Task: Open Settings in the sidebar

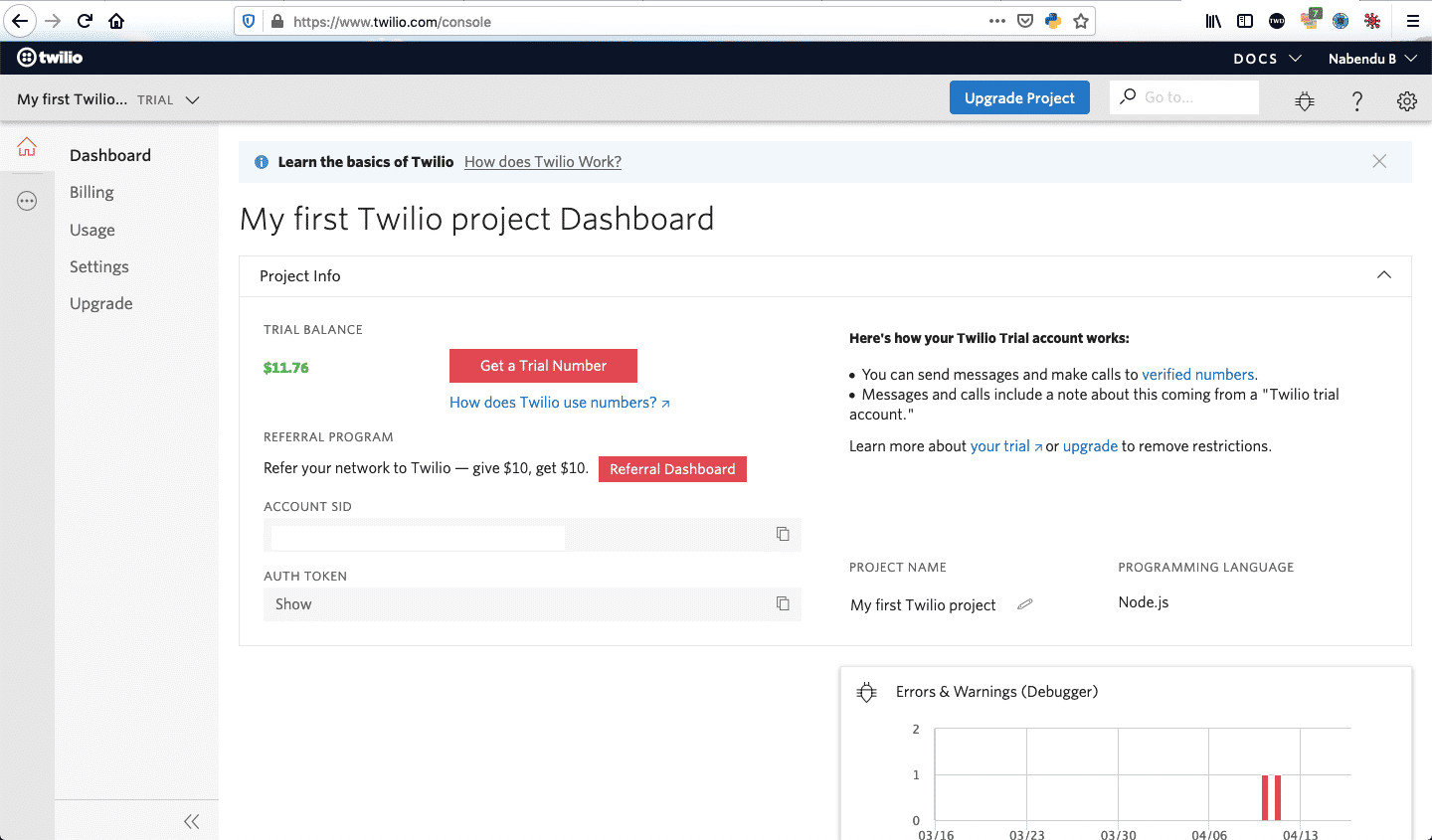Action: click(x=99, y=266)
